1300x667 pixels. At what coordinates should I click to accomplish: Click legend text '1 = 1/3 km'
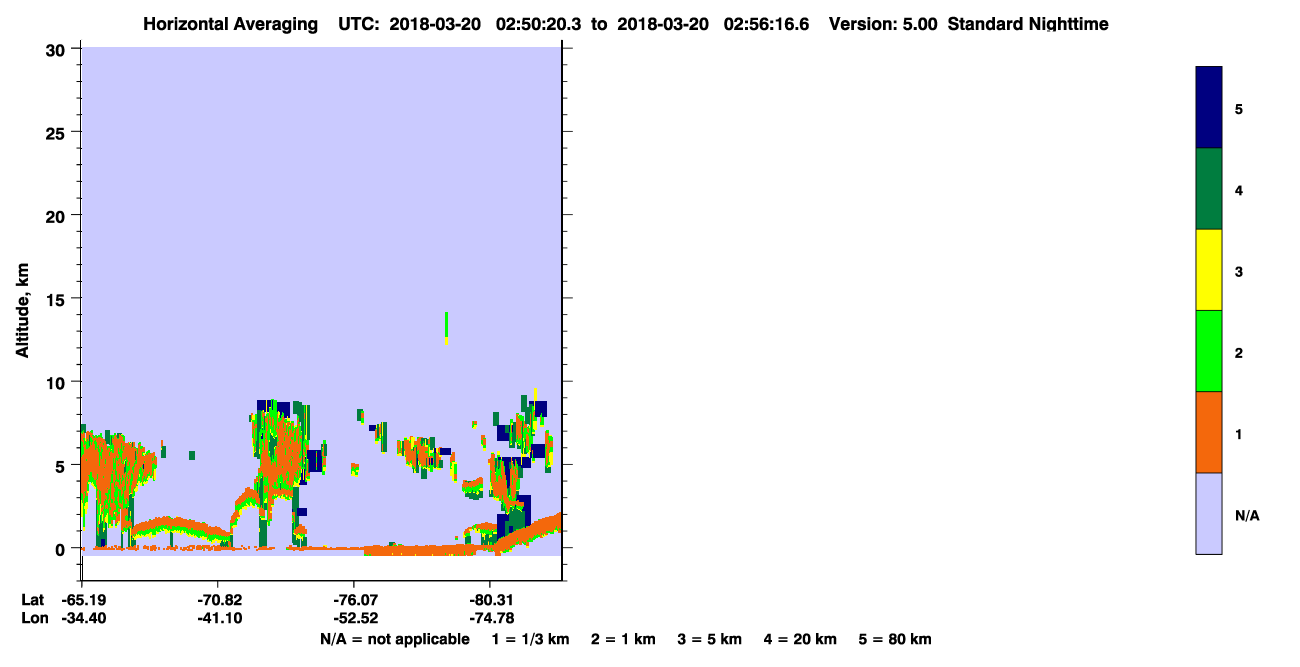point(530,639)
